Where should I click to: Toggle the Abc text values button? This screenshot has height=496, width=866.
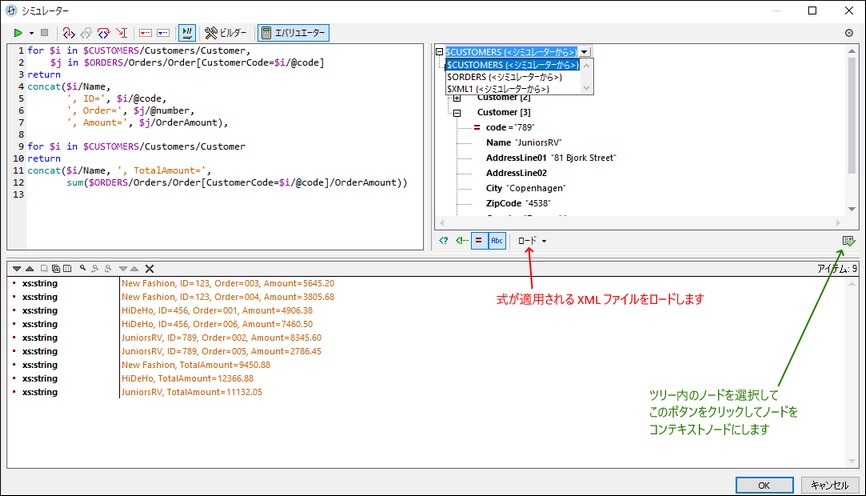[x=497, y=241]
